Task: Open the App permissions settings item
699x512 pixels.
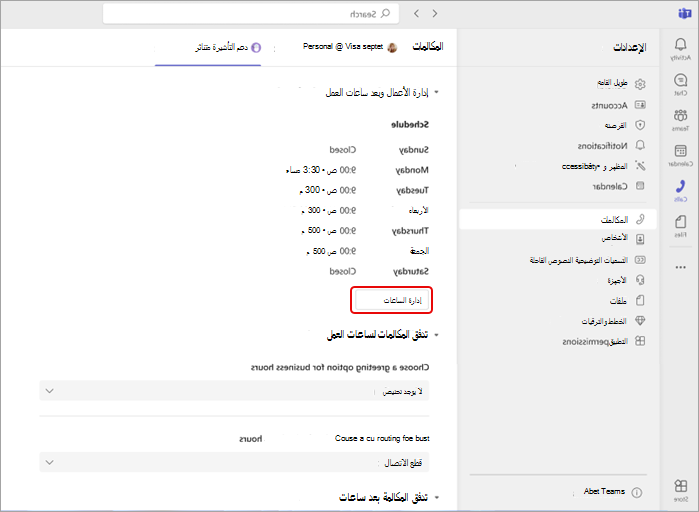Action: point(604,341)
